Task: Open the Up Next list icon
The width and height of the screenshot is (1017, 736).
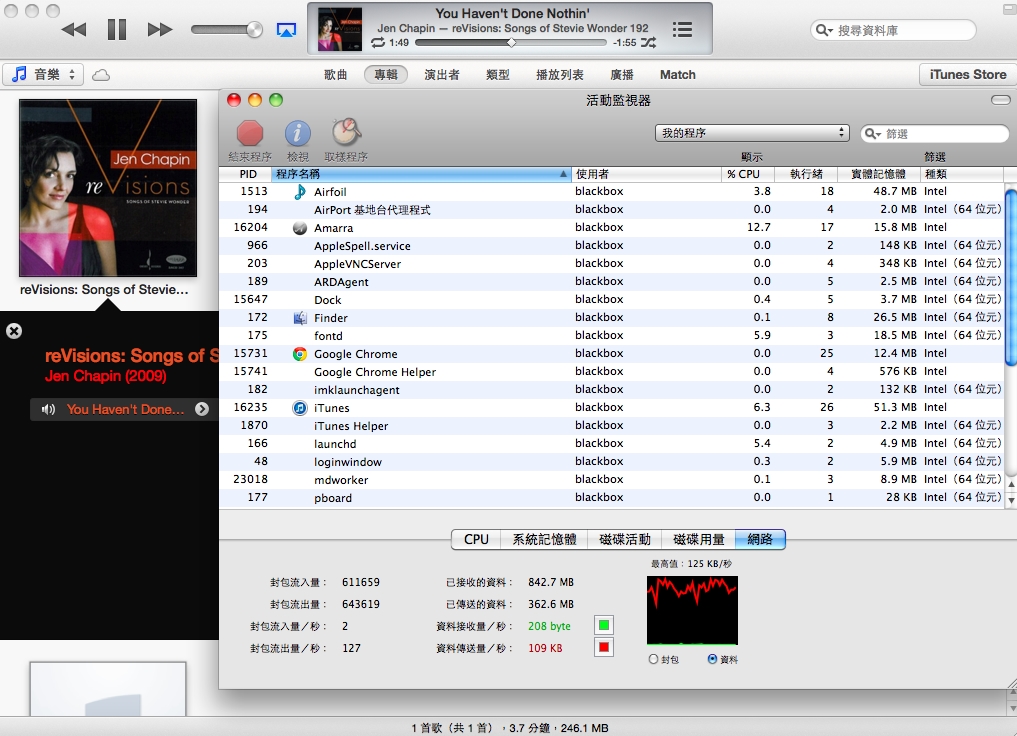Action: (682, 30)
